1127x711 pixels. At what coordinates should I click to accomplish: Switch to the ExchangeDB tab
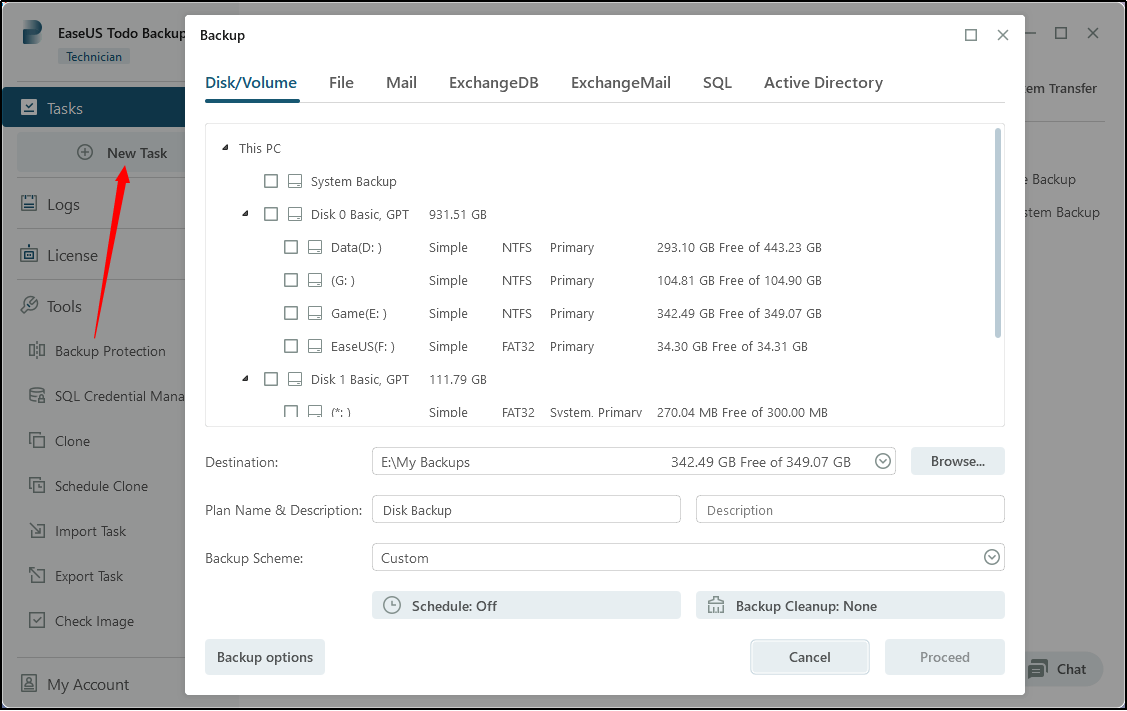pyautogui.click(x=493, y=83)
